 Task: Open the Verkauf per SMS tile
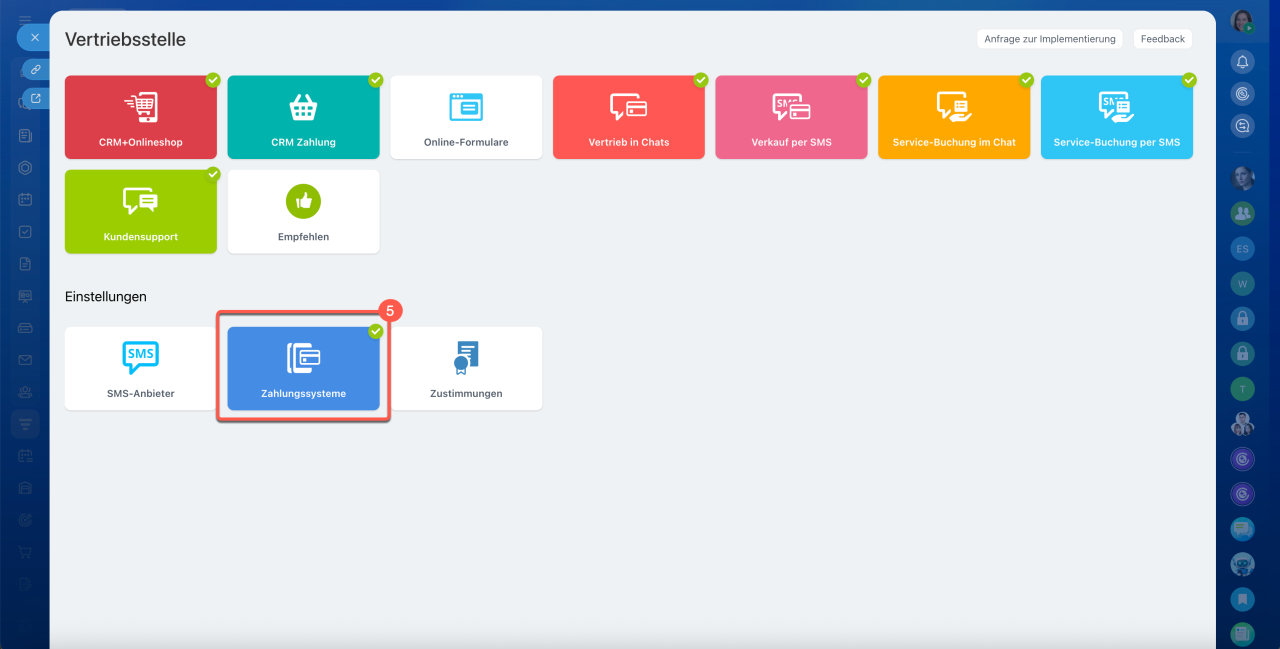791,117
